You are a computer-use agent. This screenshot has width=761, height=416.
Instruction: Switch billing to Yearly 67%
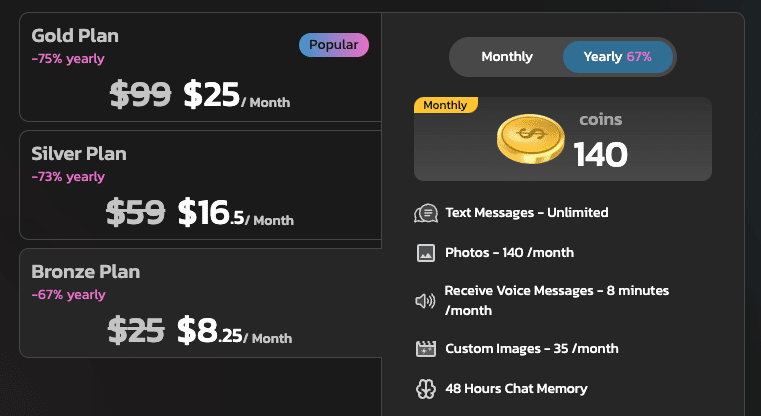[x=617, y=57]
